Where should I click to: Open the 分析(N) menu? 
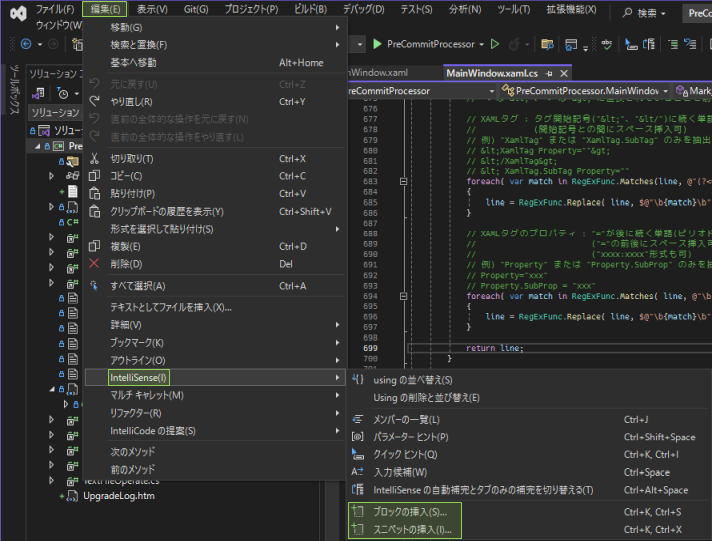click(x=465, y=9)
